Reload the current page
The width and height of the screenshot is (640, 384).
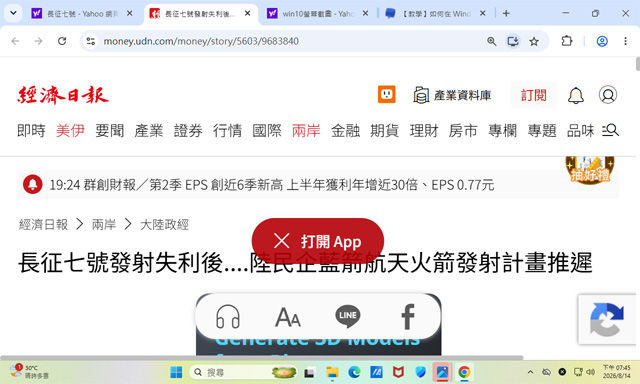click(62, 41)
